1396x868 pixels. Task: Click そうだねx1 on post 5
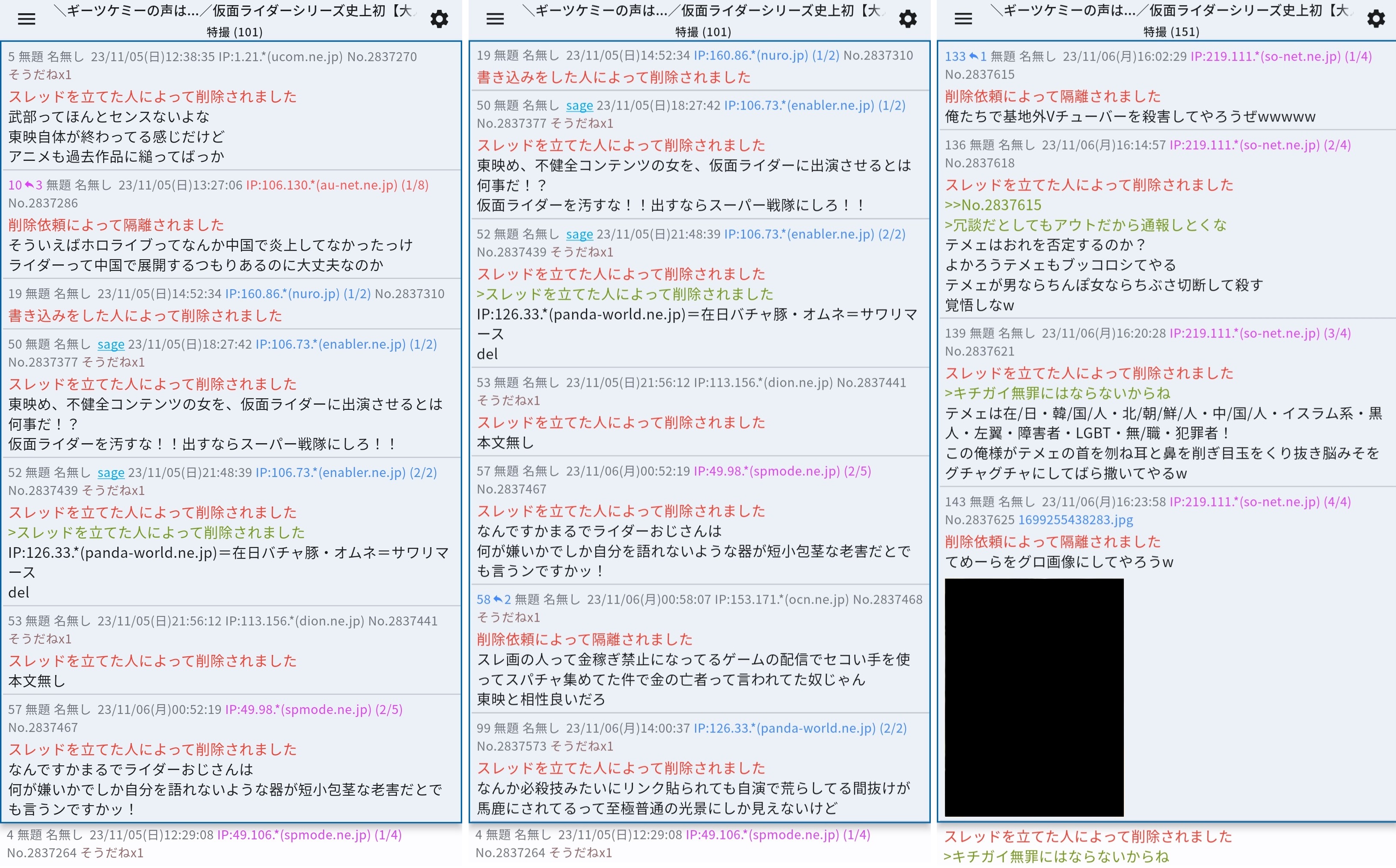point(40,74)
